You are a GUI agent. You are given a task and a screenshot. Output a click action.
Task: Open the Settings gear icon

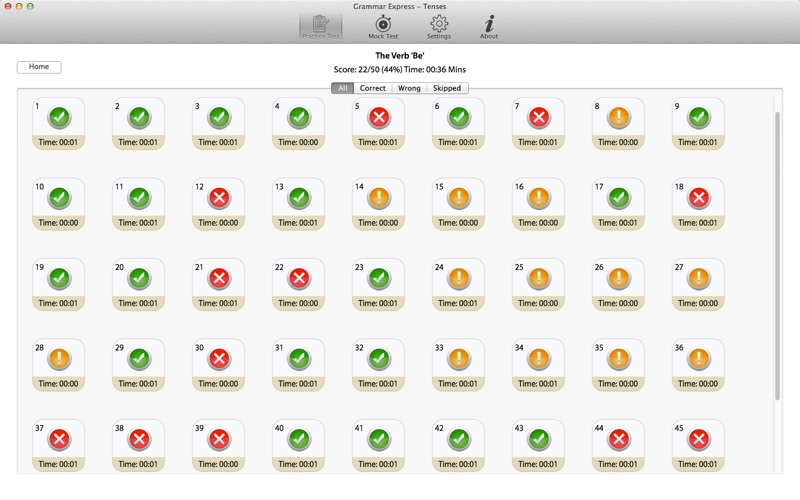439,25
